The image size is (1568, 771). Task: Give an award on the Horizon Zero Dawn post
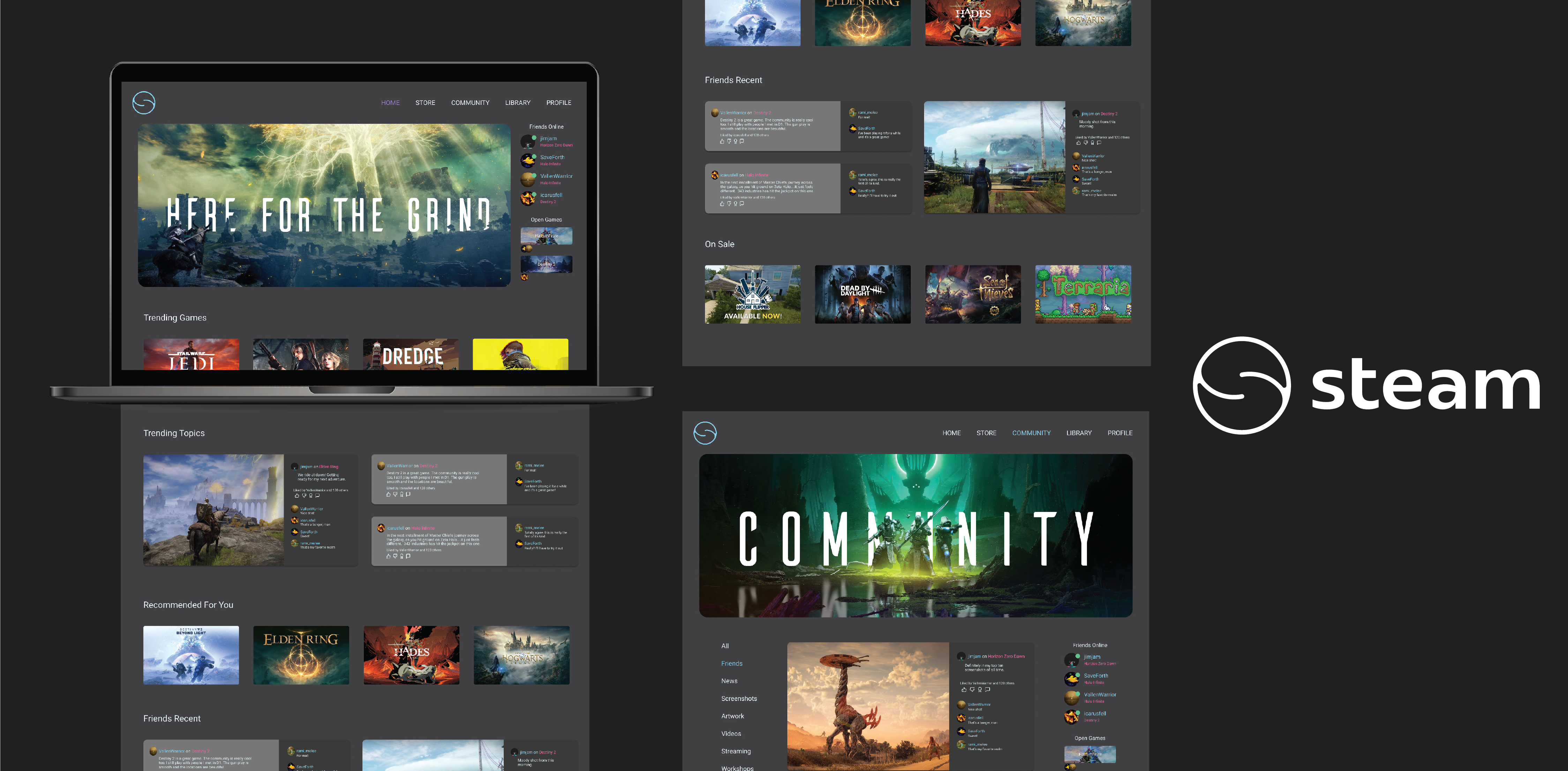coord(980,689)
